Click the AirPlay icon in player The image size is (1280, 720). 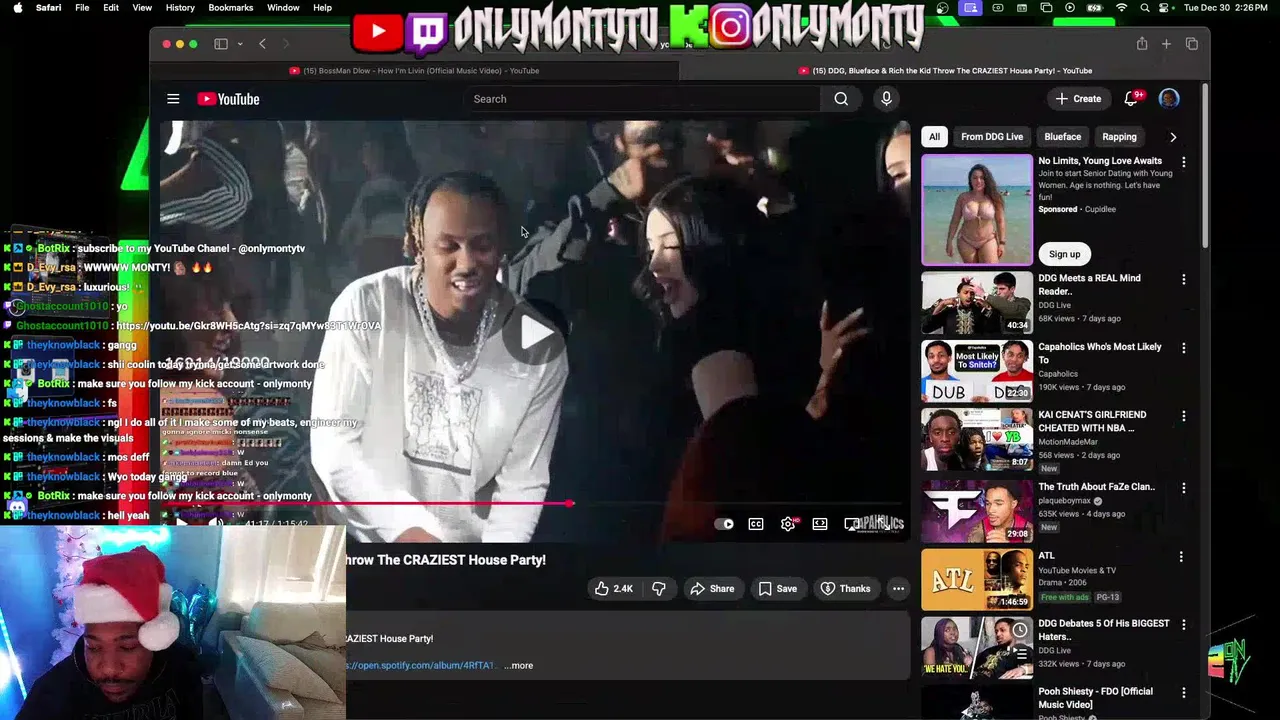click(852, 524)
